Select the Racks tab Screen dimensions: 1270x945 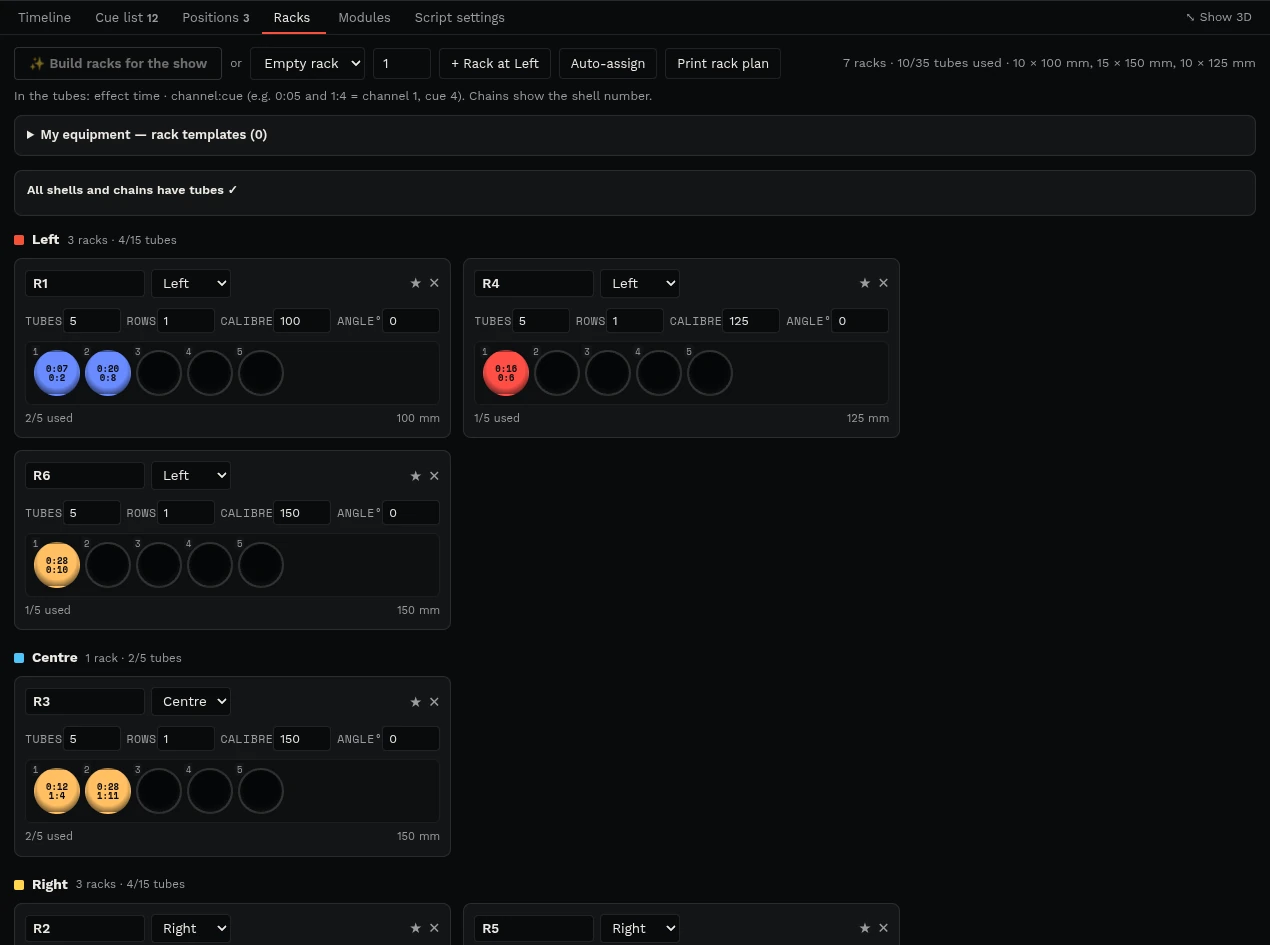[x=292, y=17]
